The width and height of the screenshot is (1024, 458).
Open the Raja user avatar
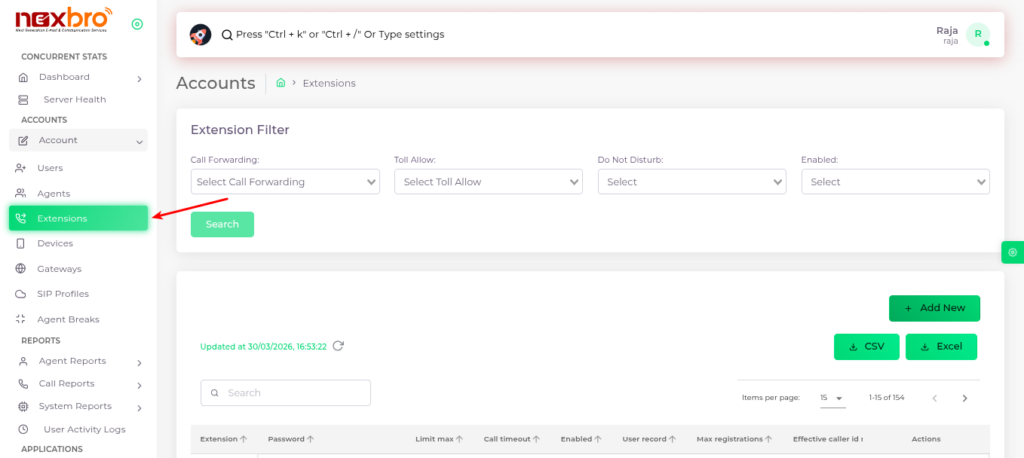979,34
